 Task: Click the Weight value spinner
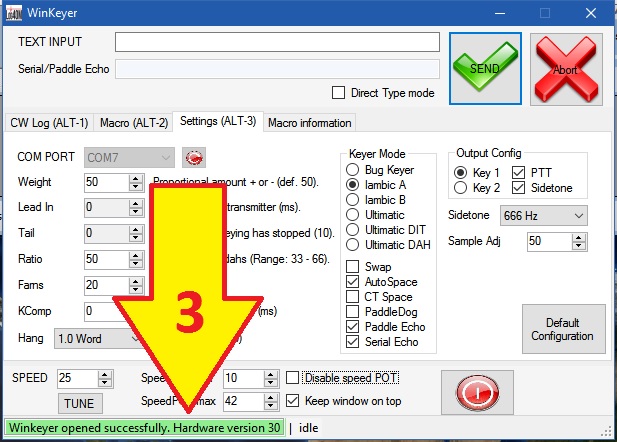pos(114,182)
